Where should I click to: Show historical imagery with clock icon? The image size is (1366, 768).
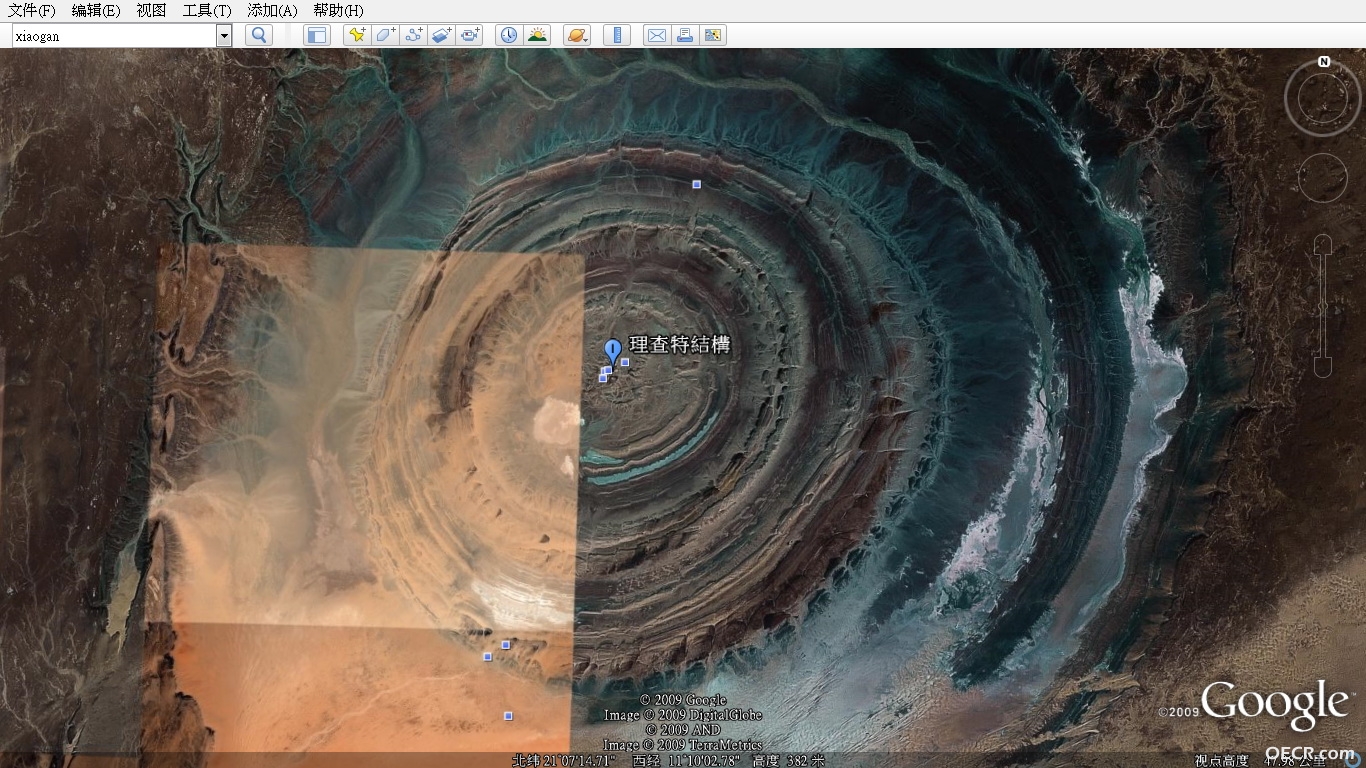coord(509,35)
